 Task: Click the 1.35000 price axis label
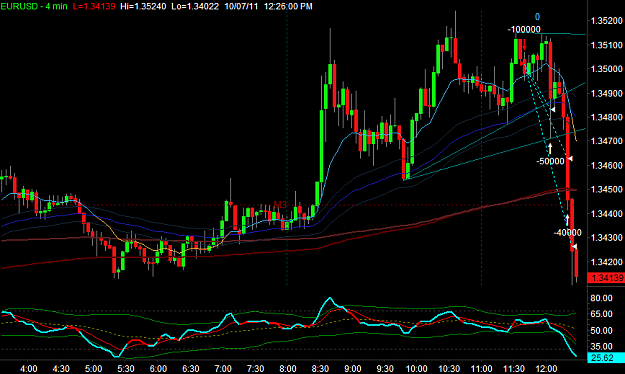tap(607, 69)
